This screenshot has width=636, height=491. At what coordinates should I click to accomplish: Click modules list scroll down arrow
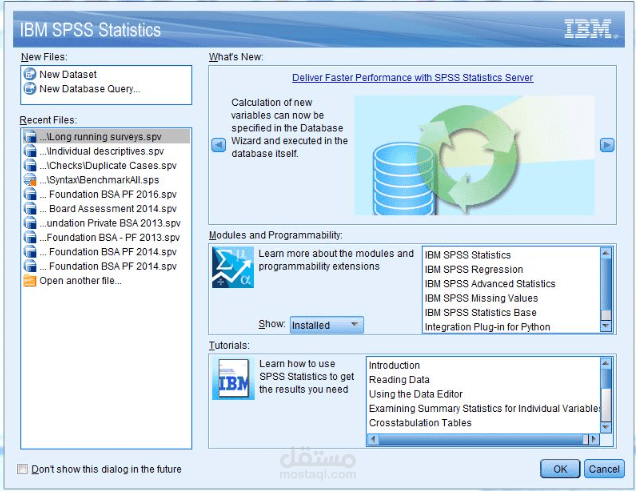(606, 326)
